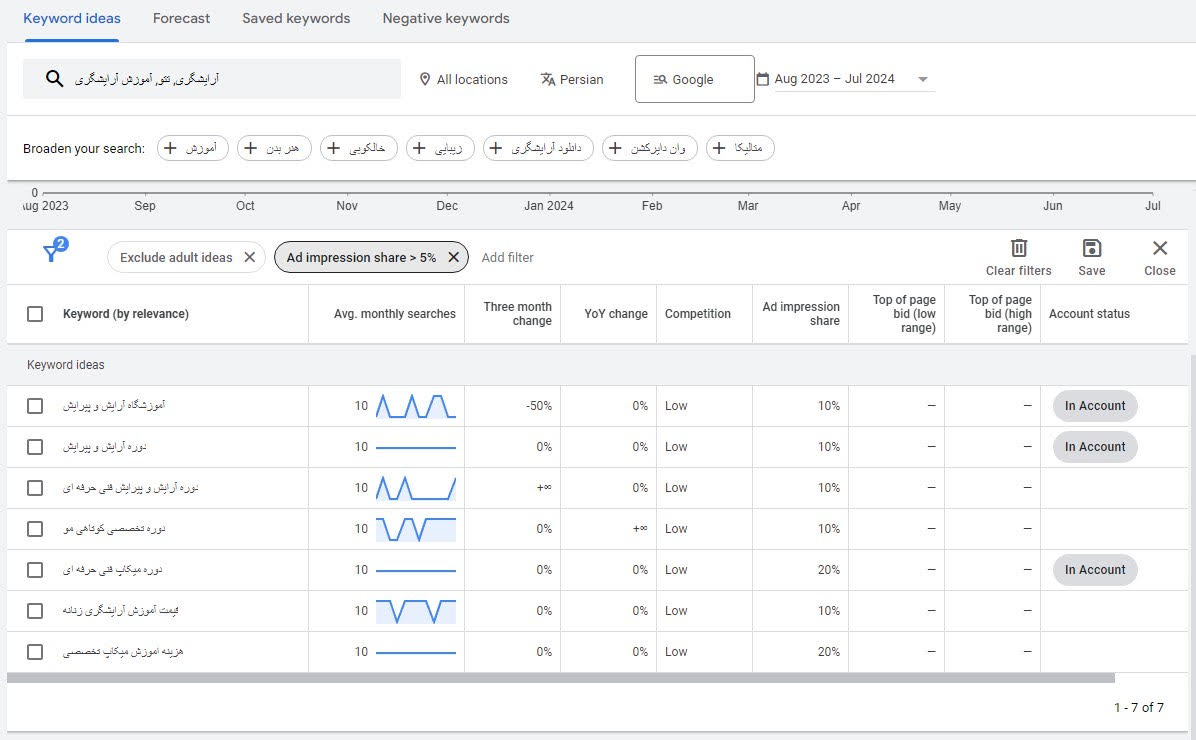1196x740 pixels.
Task: Sort by Competition column header
Action: tap(697, 314)
